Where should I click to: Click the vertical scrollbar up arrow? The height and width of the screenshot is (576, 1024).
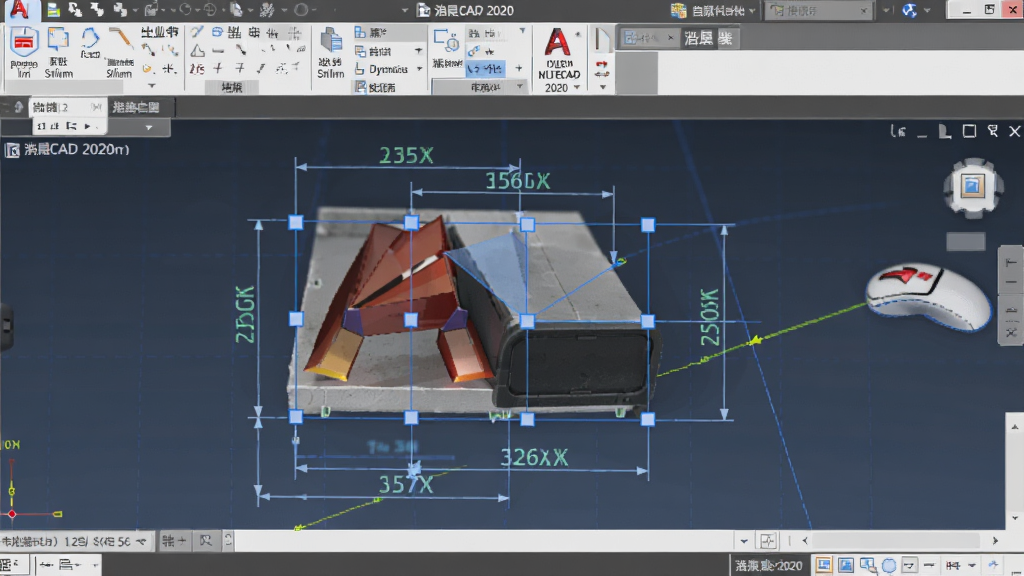pos(1015,426)
